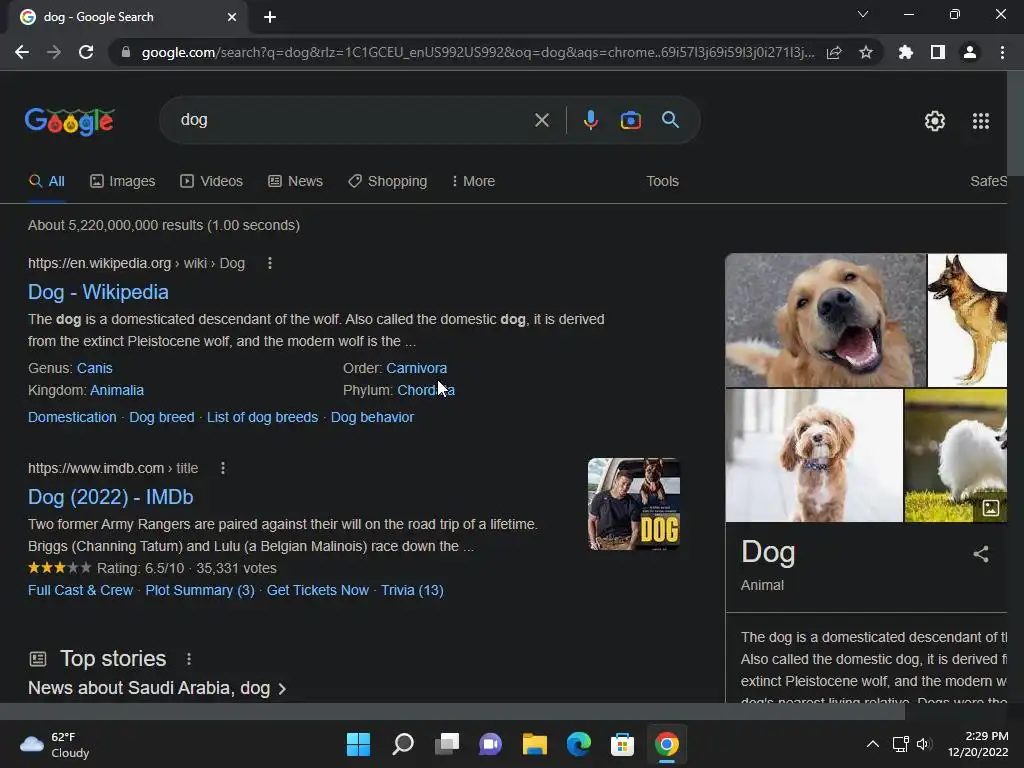This screenshot has width=1024, height=768.
Task: Open the Chrome profile avatar
Action: [969, 52]
